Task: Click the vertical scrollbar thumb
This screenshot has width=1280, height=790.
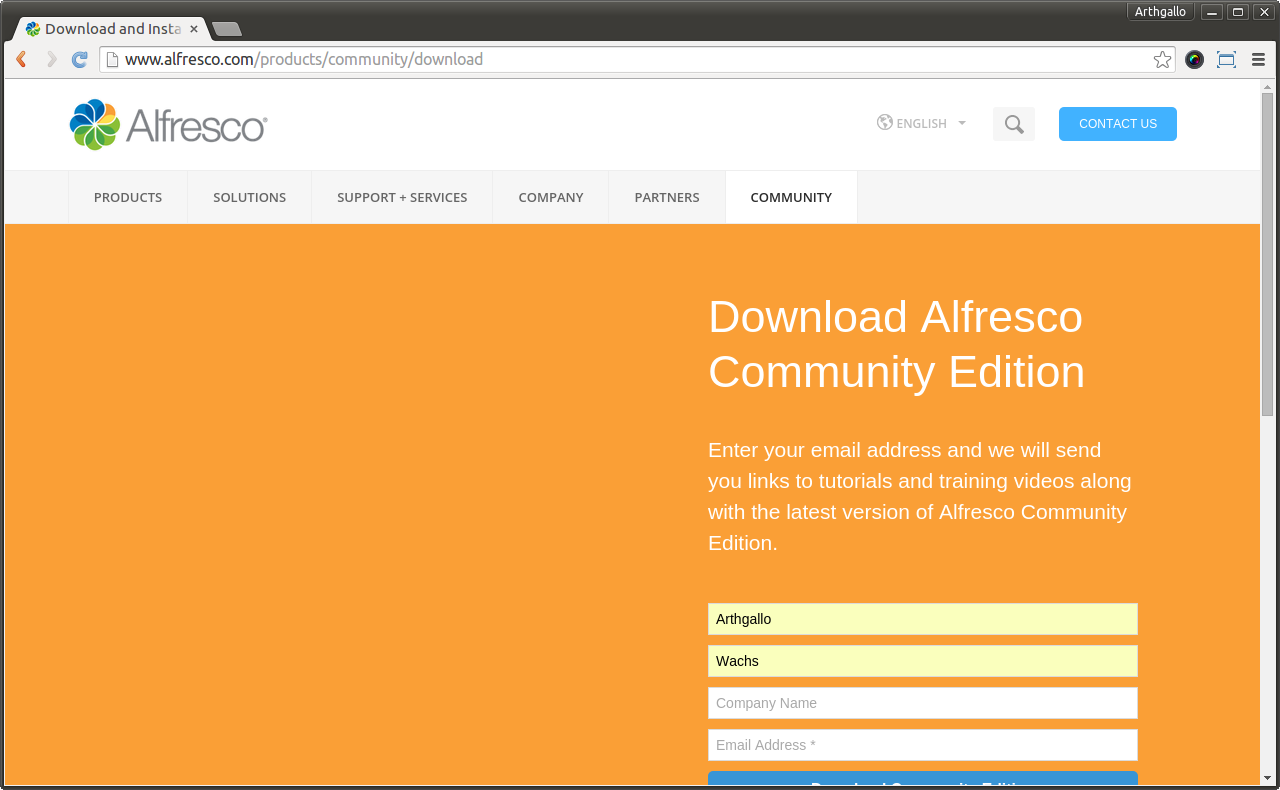Action: (x=1267, y=255)
